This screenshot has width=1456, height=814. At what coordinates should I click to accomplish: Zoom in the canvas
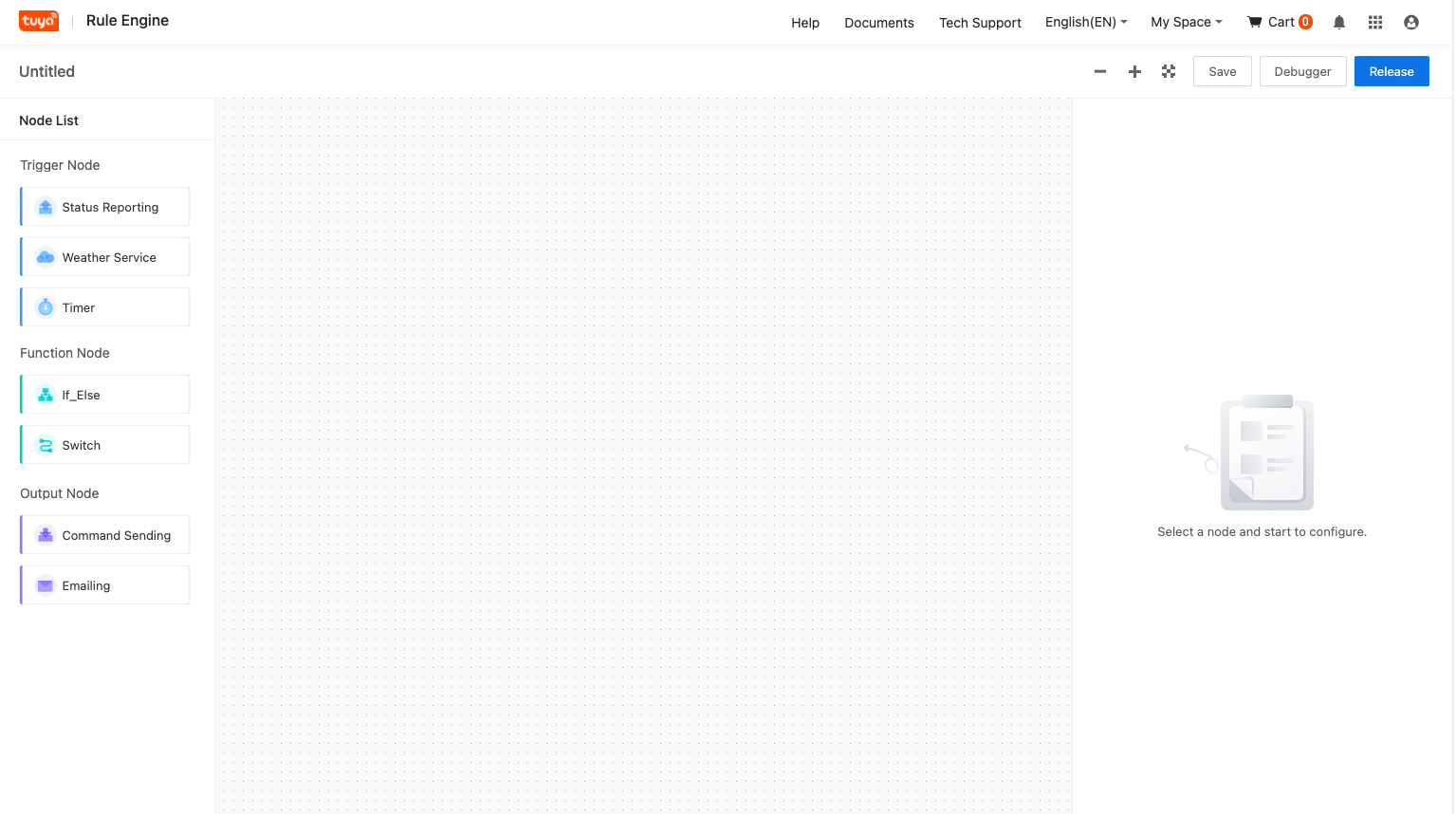(1134, 71)
